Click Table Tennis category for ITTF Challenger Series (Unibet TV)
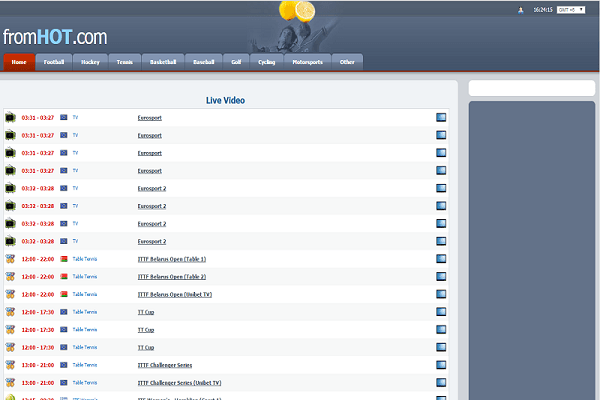 point(85,383)
